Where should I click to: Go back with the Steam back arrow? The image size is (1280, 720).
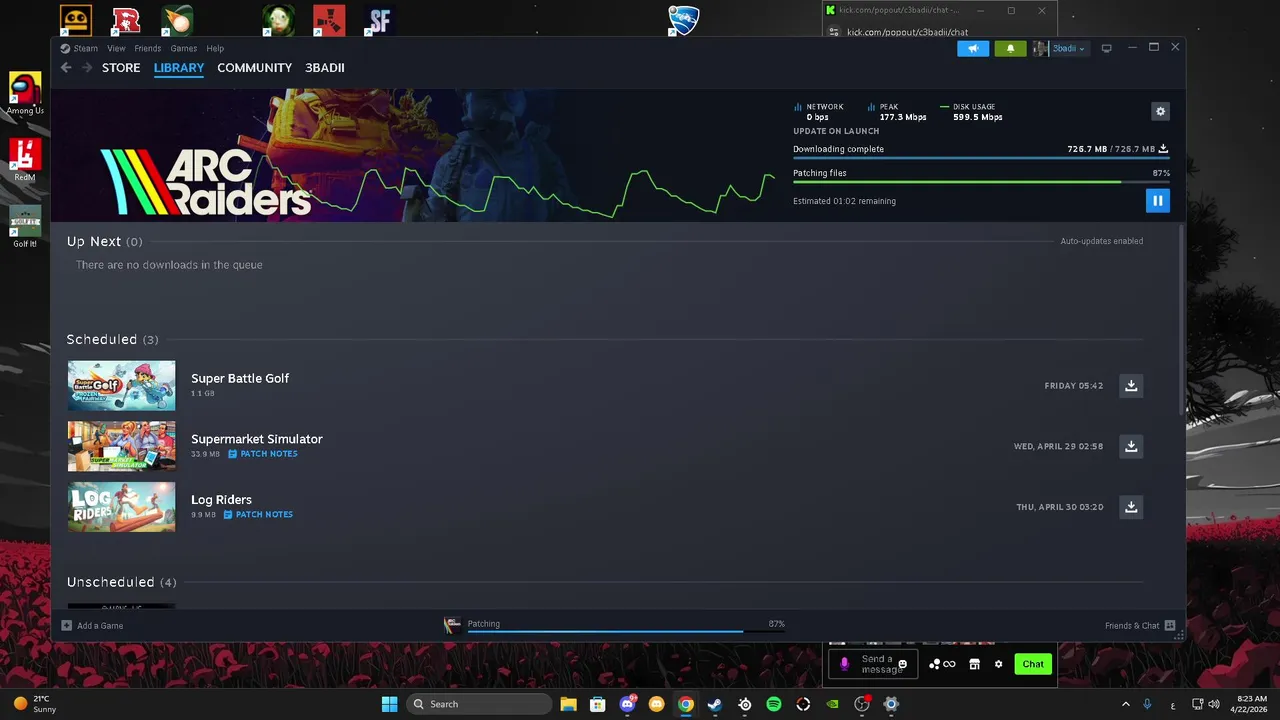click(66, 67)
